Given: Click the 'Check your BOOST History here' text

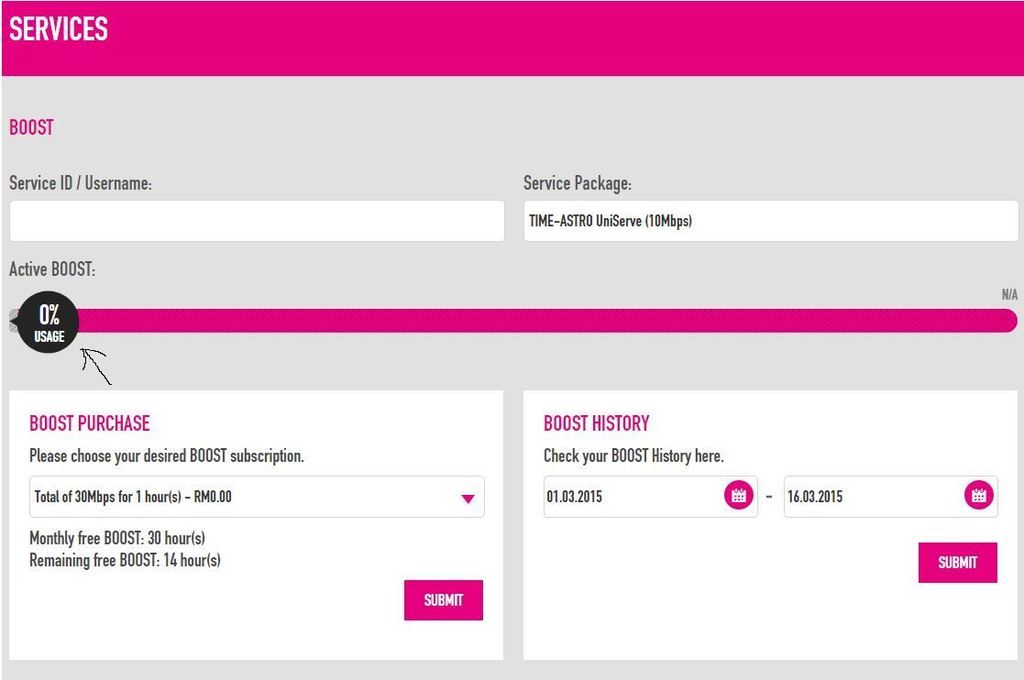Looking at the screenshot, I should coord(633,456).
